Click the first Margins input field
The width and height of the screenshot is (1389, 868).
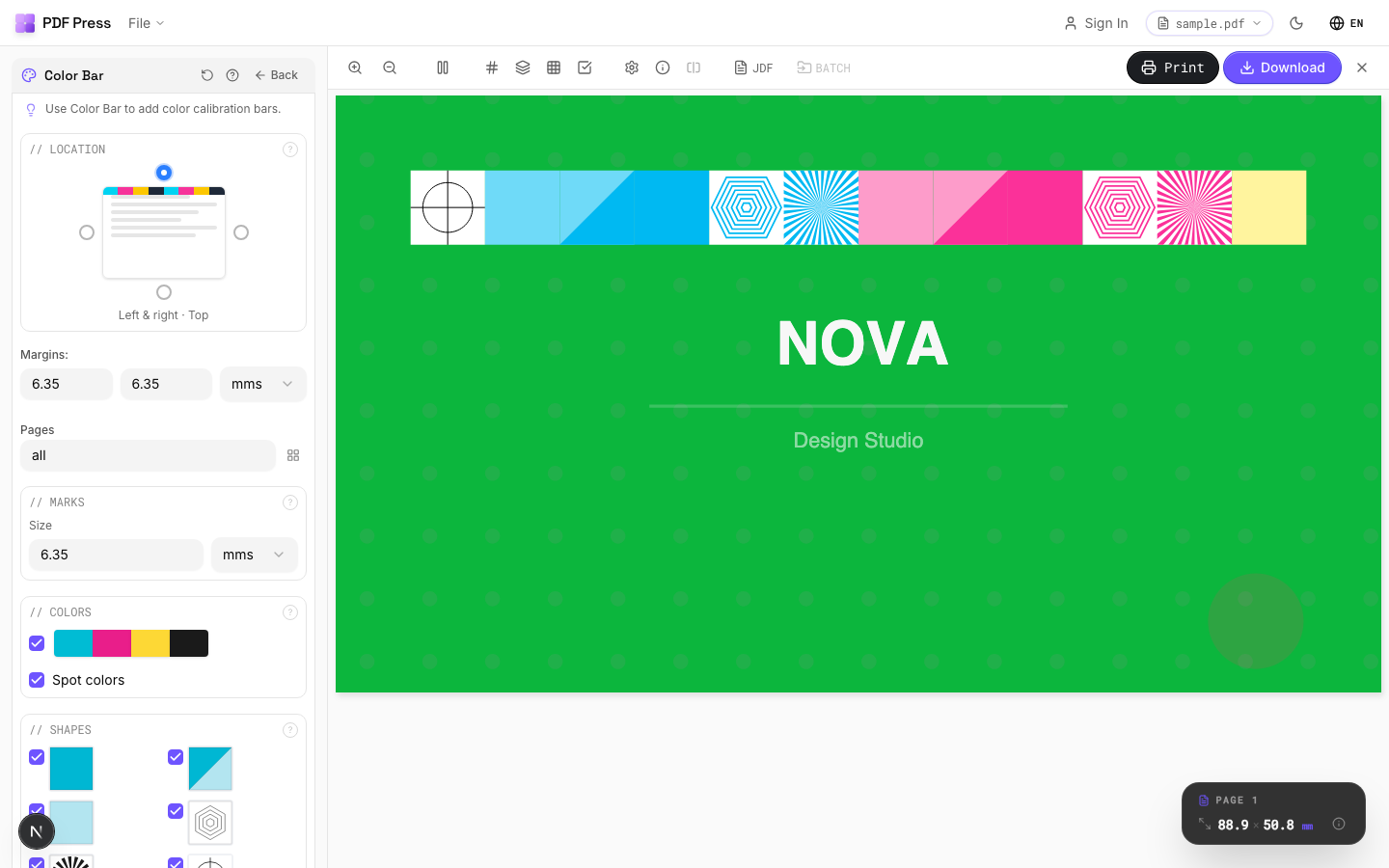click(67, 384)
